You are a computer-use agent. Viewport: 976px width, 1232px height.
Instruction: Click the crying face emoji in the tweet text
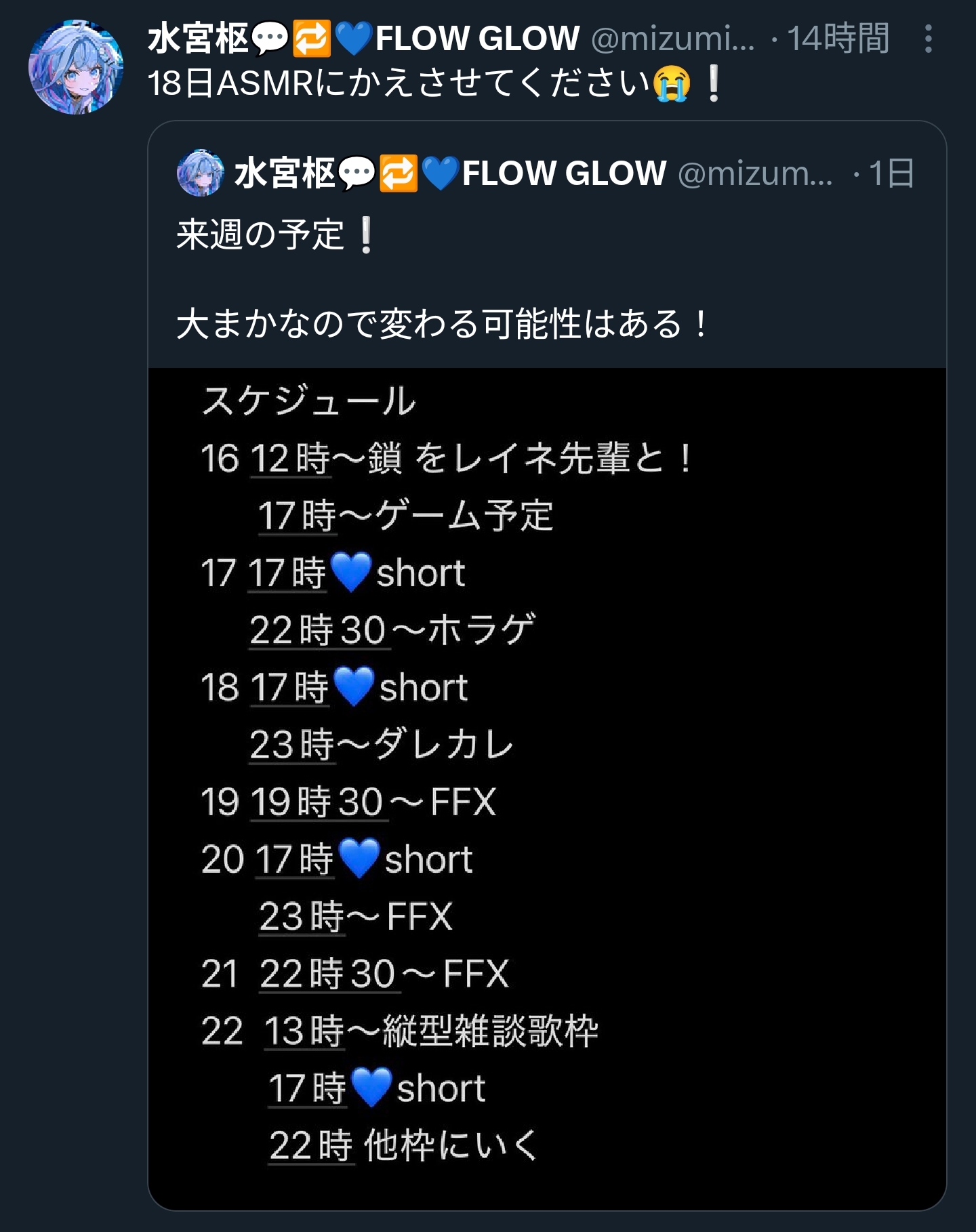click(x=672, y=85)
